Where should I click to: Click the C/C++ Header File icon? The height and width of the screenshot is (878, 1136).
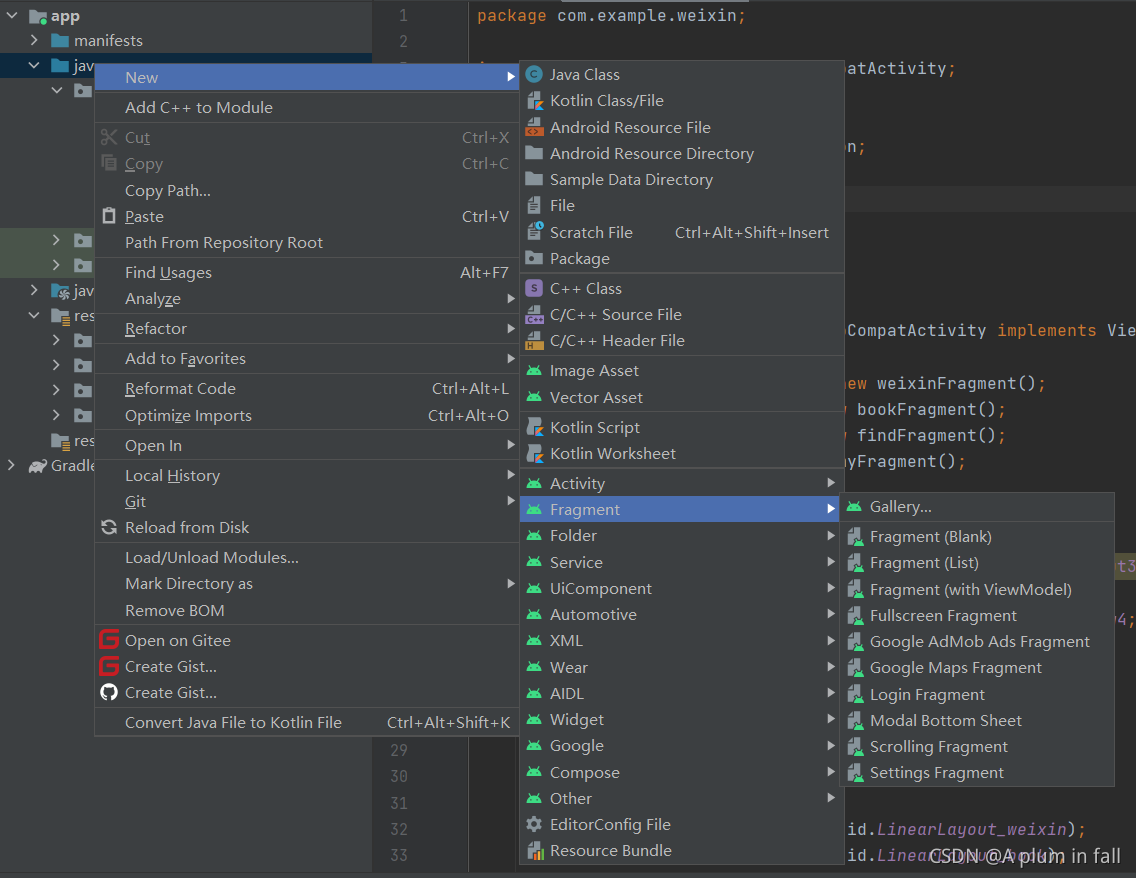pos(534,340)
